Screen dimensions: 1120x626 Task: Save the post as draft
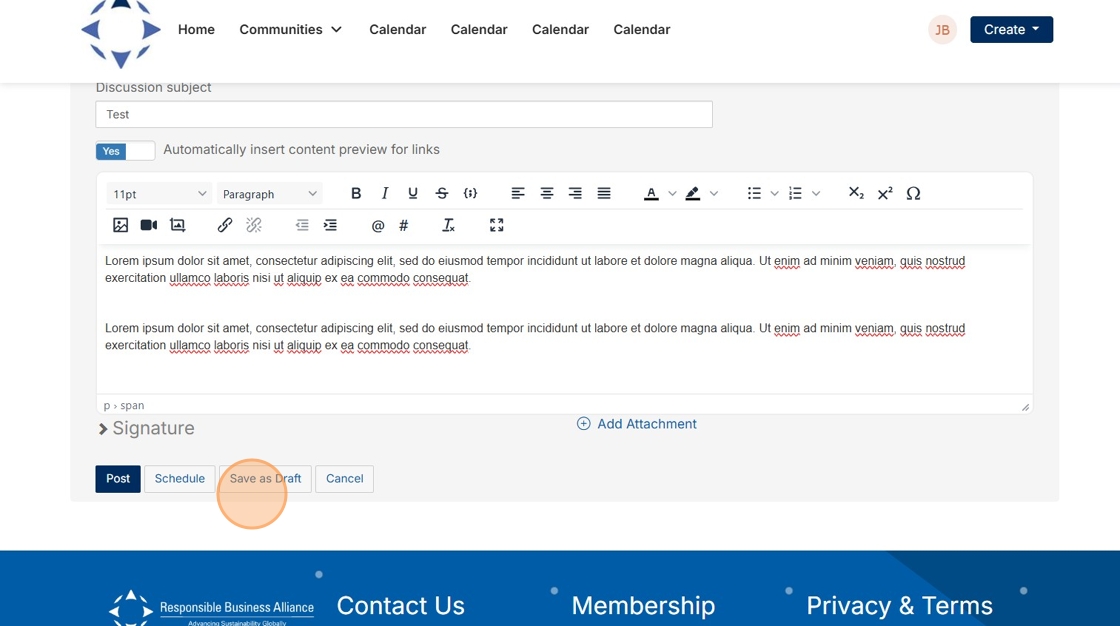click(x=265, y=479)
